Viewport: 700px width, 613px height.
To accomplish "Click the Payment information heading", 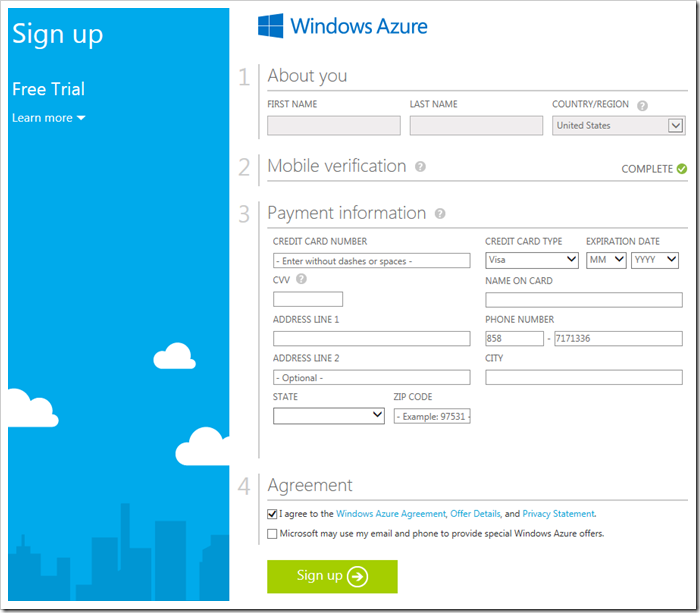I will [346, 213].
